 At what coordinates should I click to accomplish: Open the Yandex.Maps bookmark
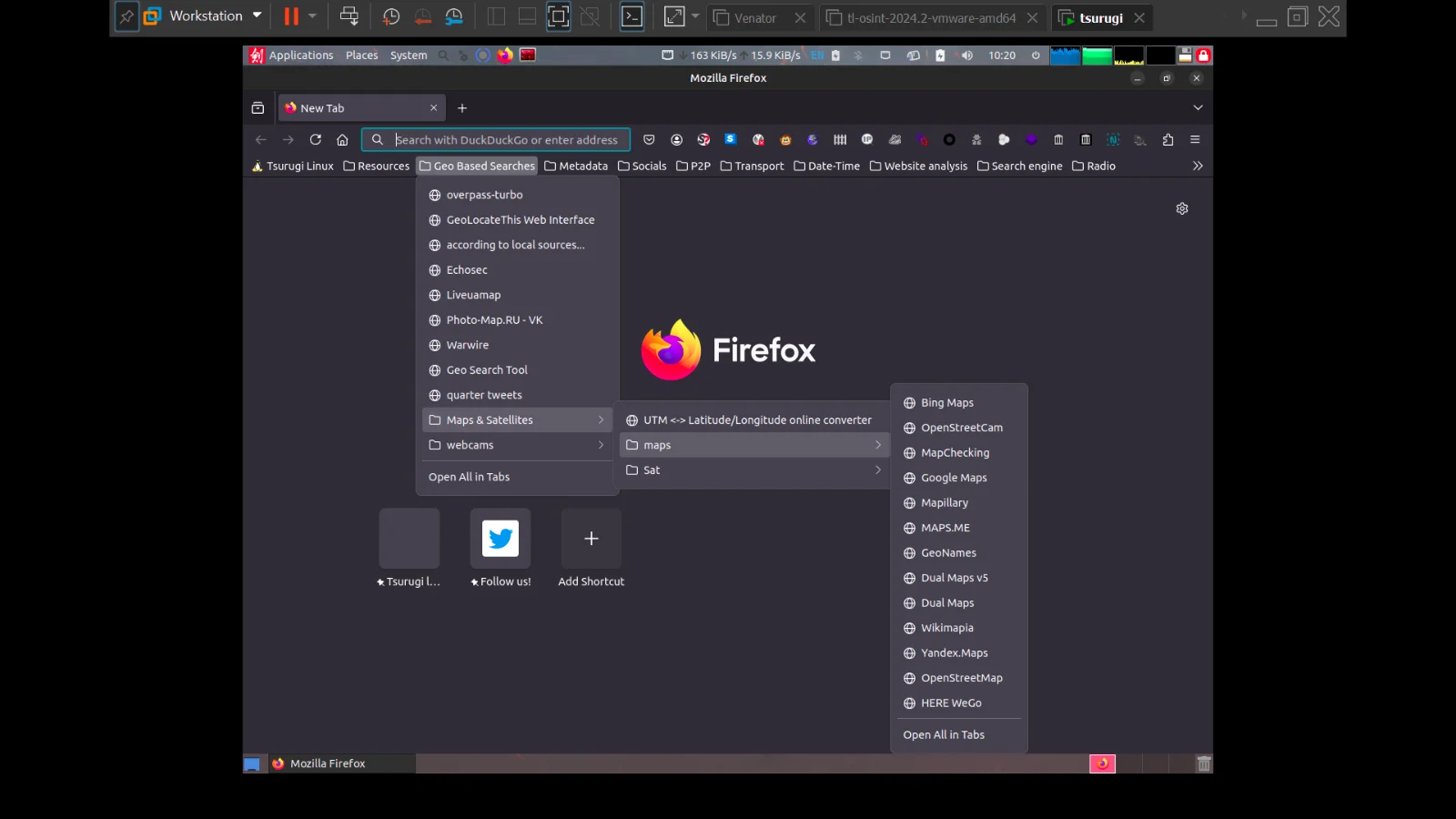tap(959, 653)
